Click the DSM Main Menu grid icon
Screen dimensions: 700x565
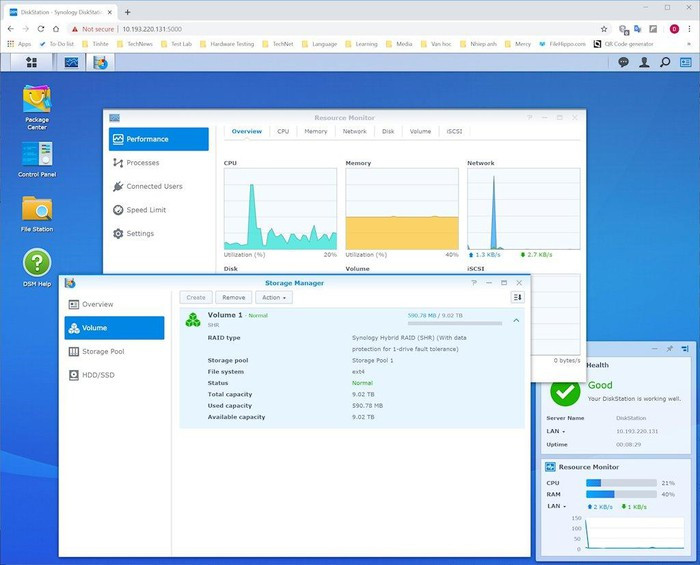pos(31,62)
